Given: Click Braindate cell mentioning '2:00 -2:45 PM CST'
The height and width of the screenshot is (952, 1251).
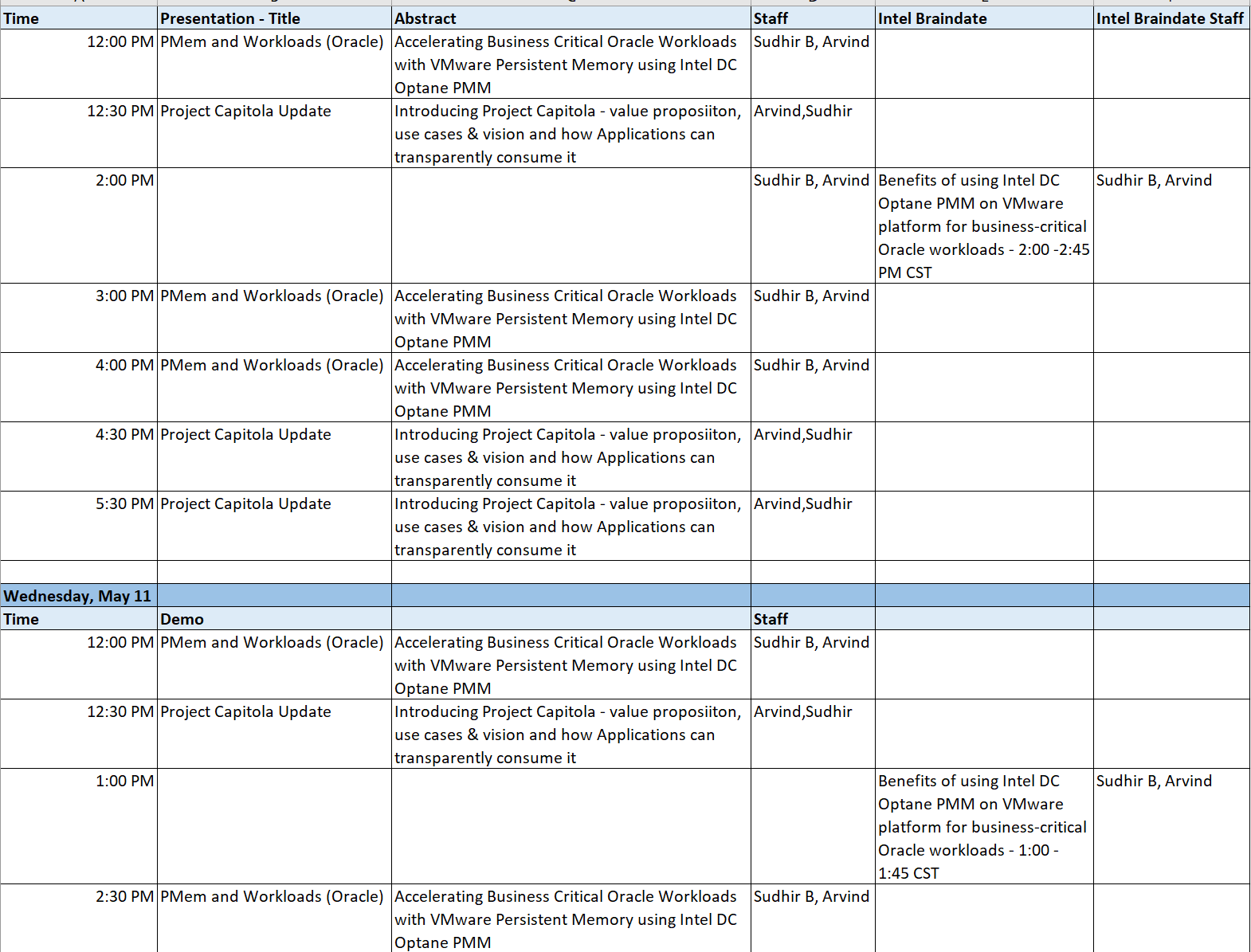Looking at the screenshot, I should tap(984, 225).
